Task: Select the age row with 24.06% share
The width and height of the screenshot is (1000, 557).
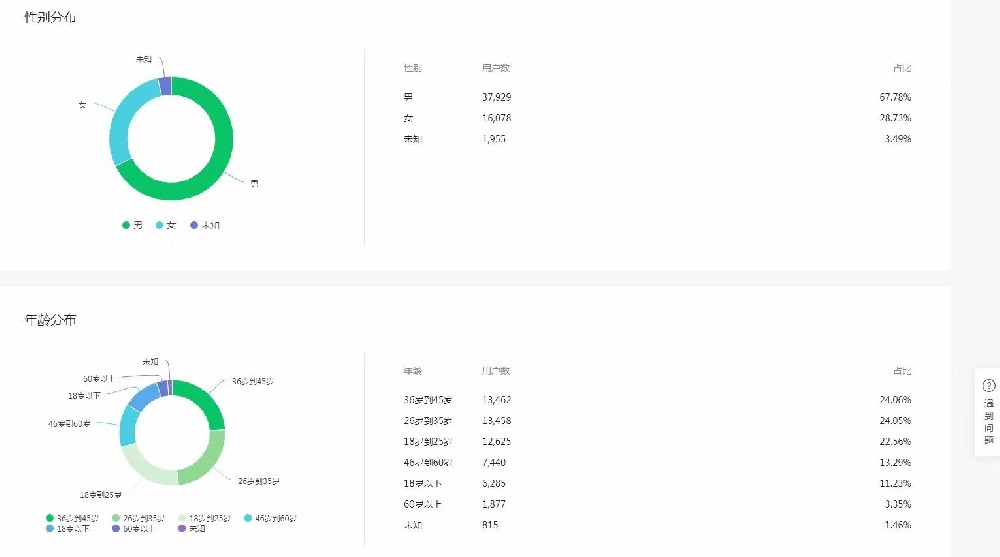Action: (x=657, y=400)
